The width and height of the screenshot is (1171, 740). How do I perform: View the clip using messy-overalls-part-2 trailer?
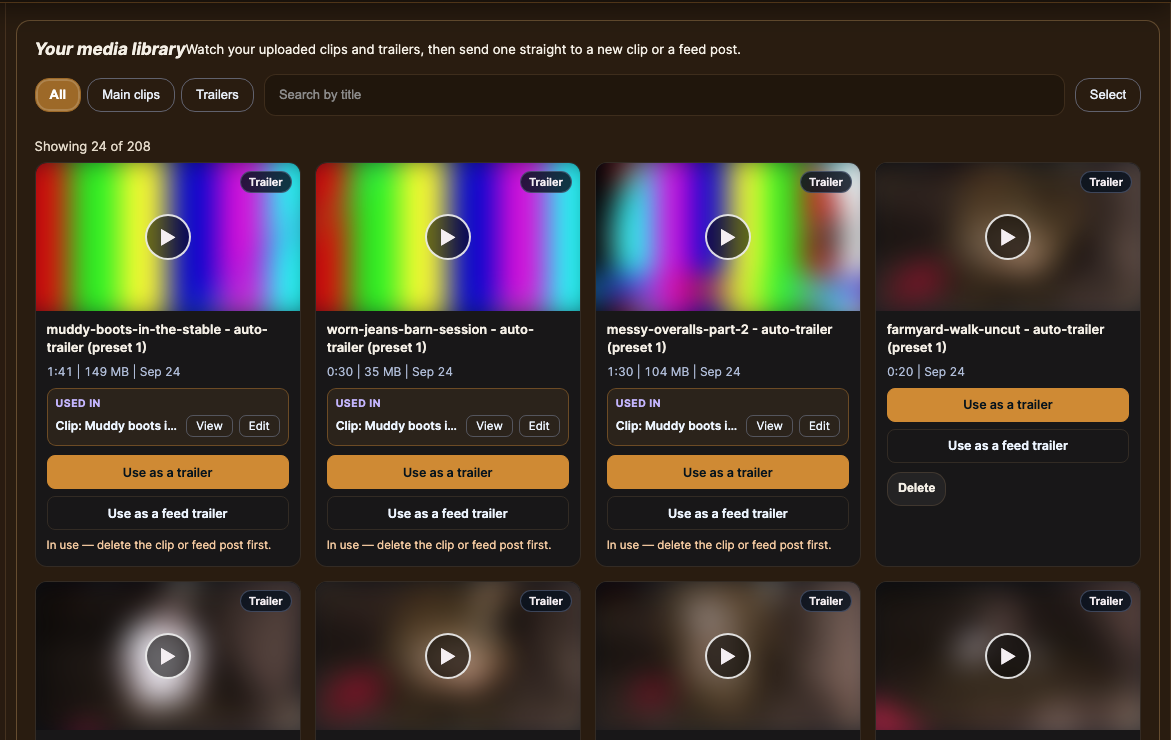(x=769, y=426)
